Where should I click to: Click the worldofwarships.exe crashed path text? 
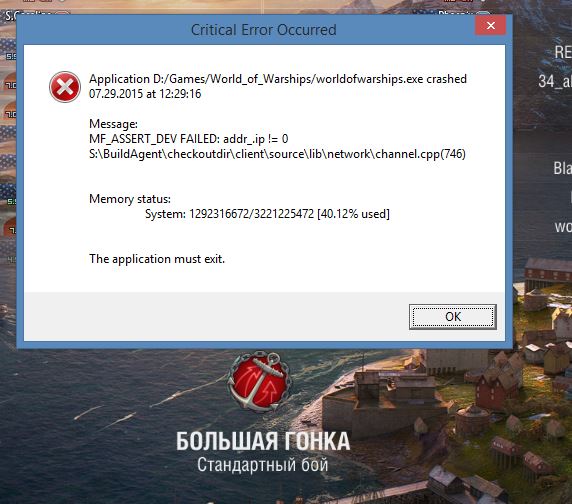pos(278,79)
